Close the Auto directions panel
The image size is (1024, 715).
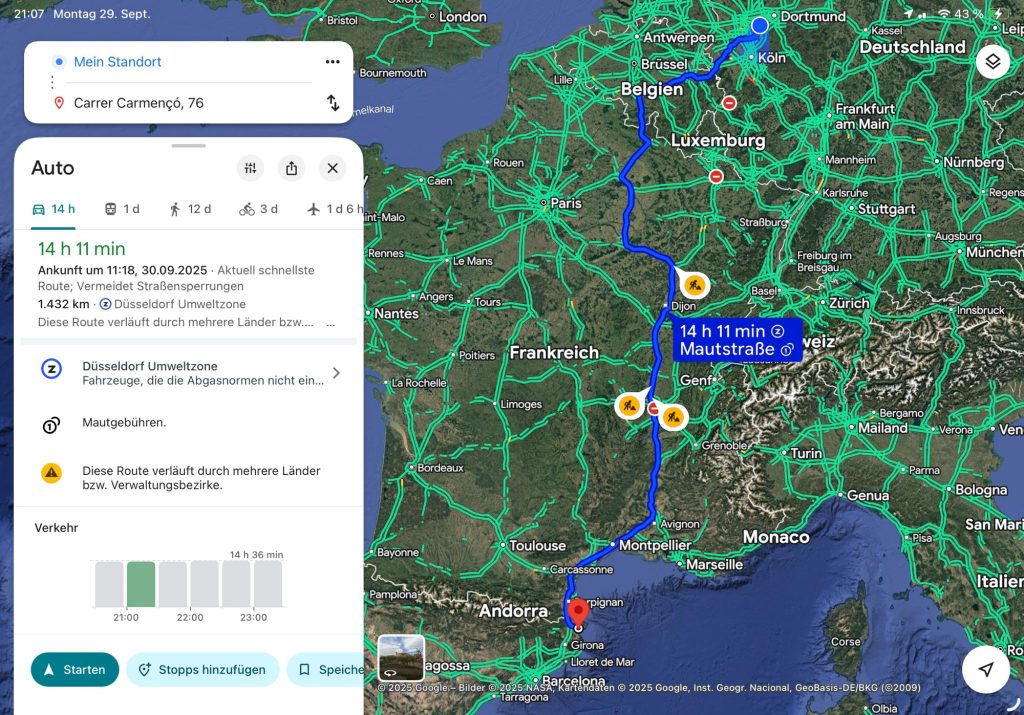(332, 168)
